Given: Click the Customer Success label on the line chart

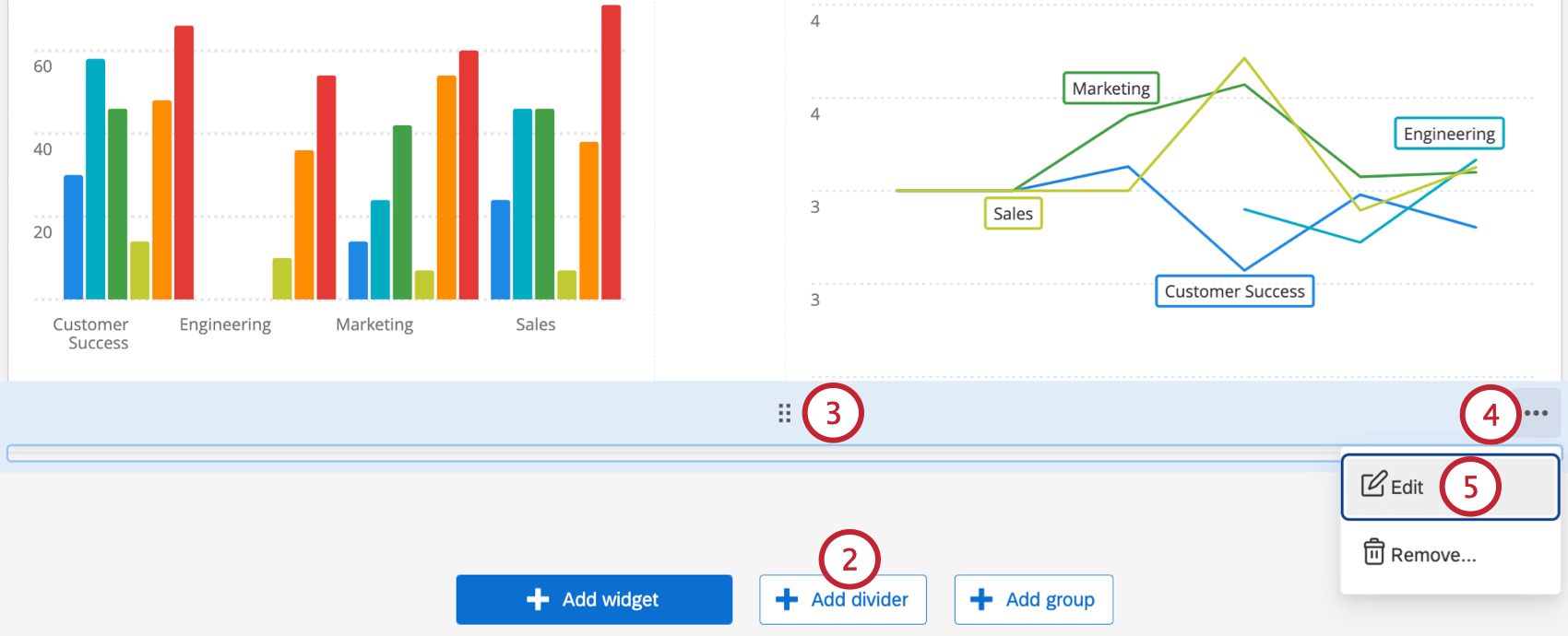Looking at the screenshot, I should click(x=1234, y=291).
